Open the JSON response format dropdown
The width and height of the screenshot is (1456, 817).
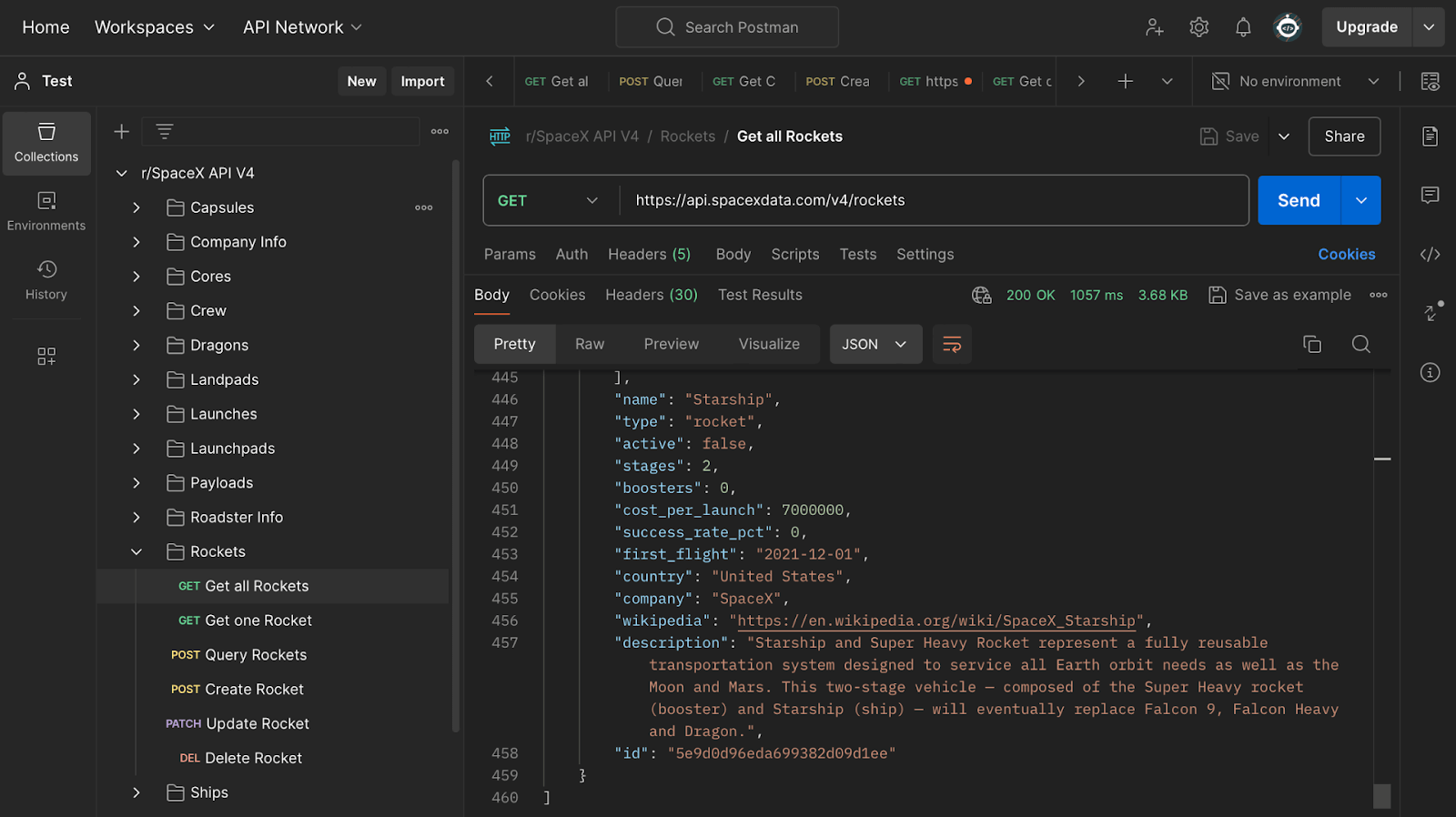click(875, 344)
